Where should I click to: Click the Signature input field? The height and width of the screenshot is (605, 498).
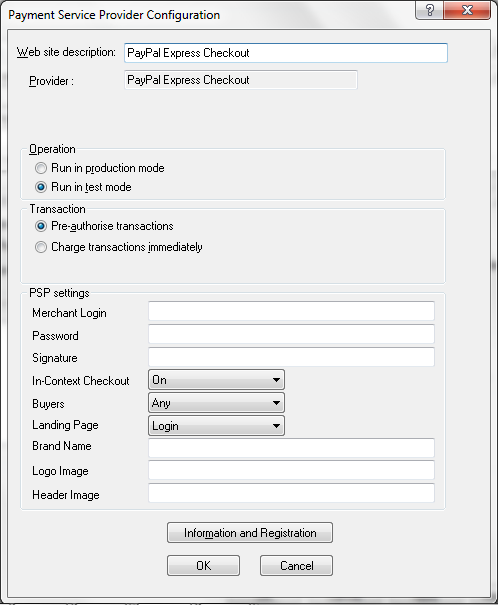(x=292, y=357)
